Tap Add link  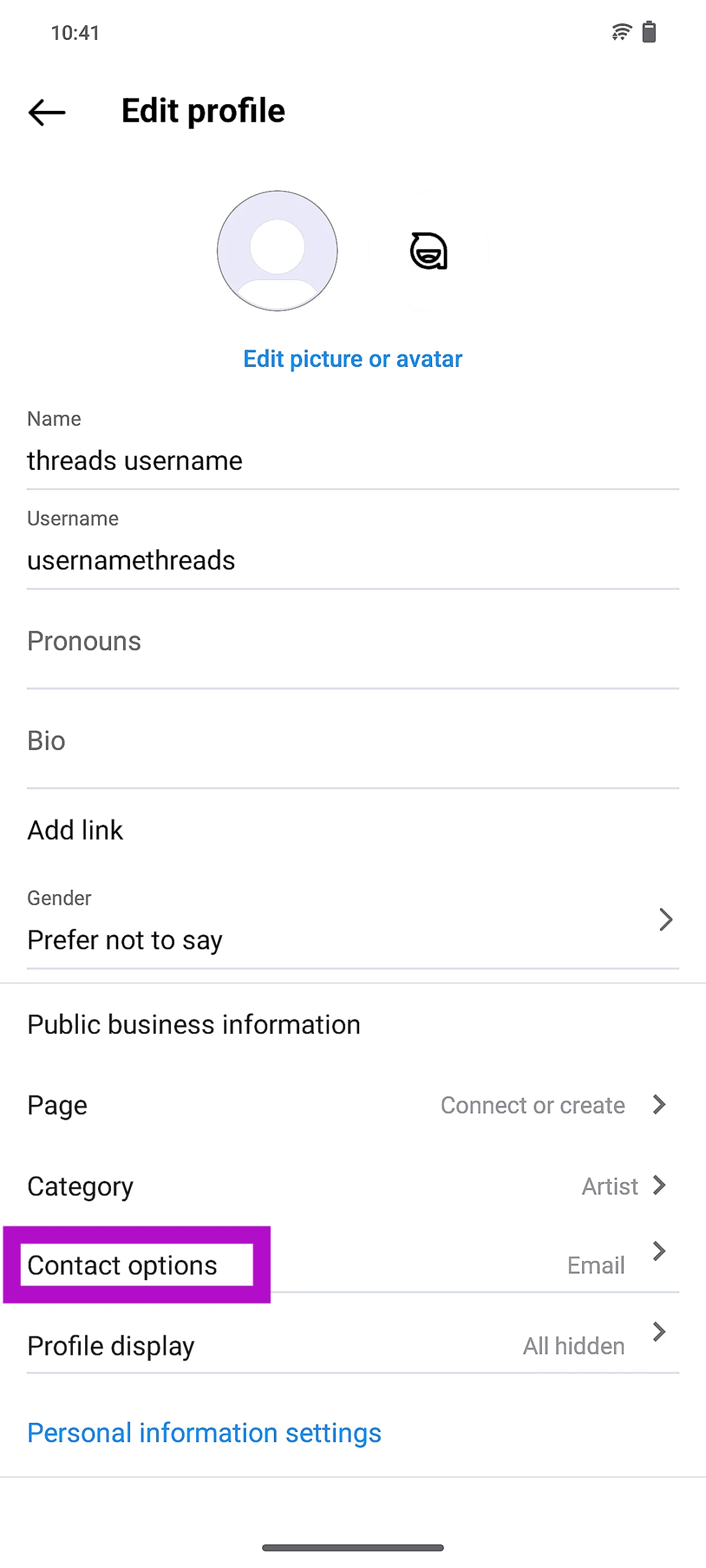point(75,831)
